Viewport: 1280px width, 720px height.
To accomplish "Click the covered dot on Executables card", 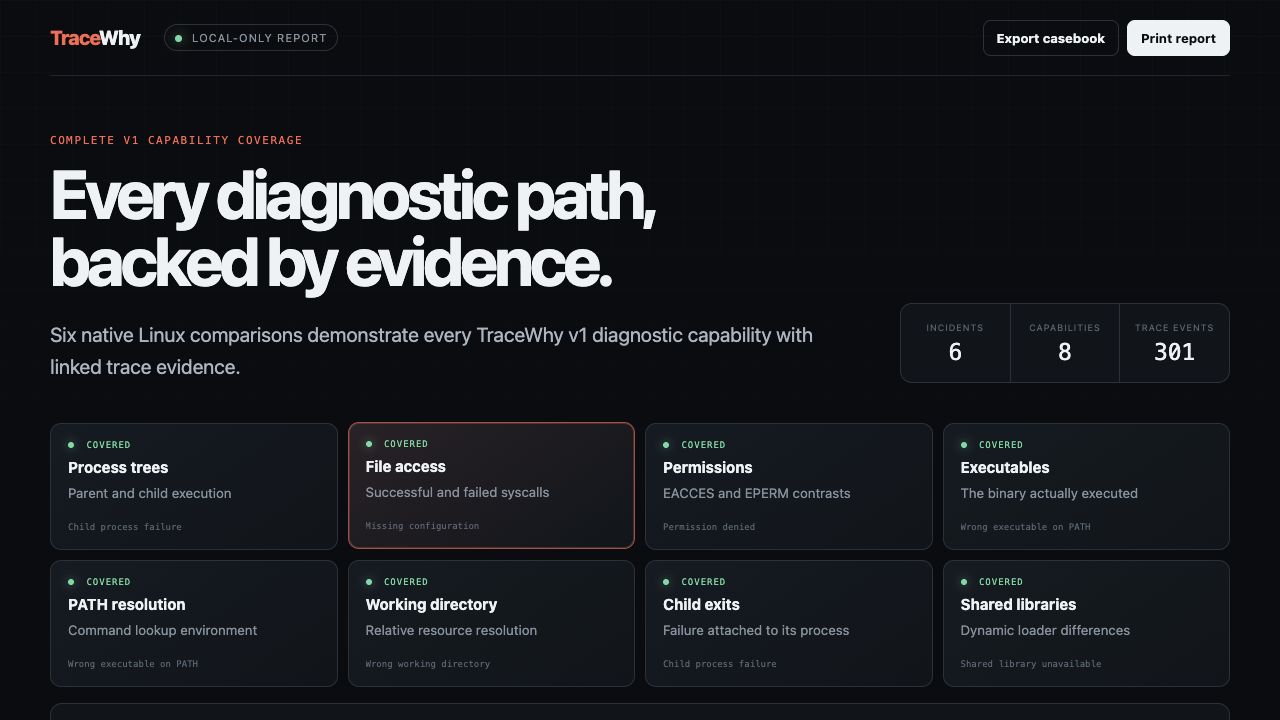I will (x=964, y=444).
